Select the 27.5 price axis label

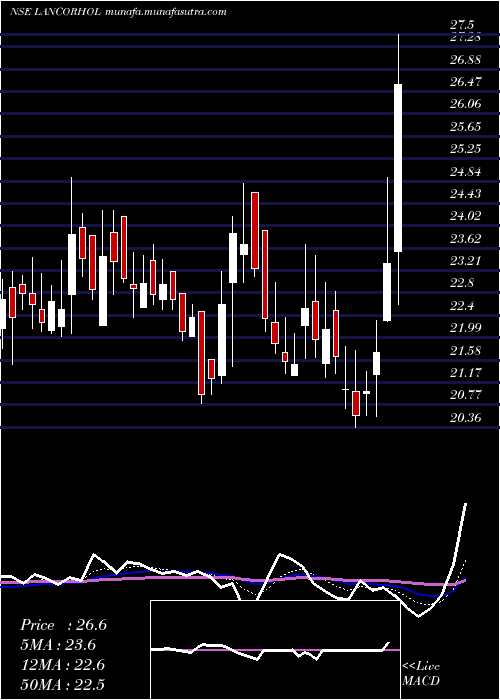(462, 25)
